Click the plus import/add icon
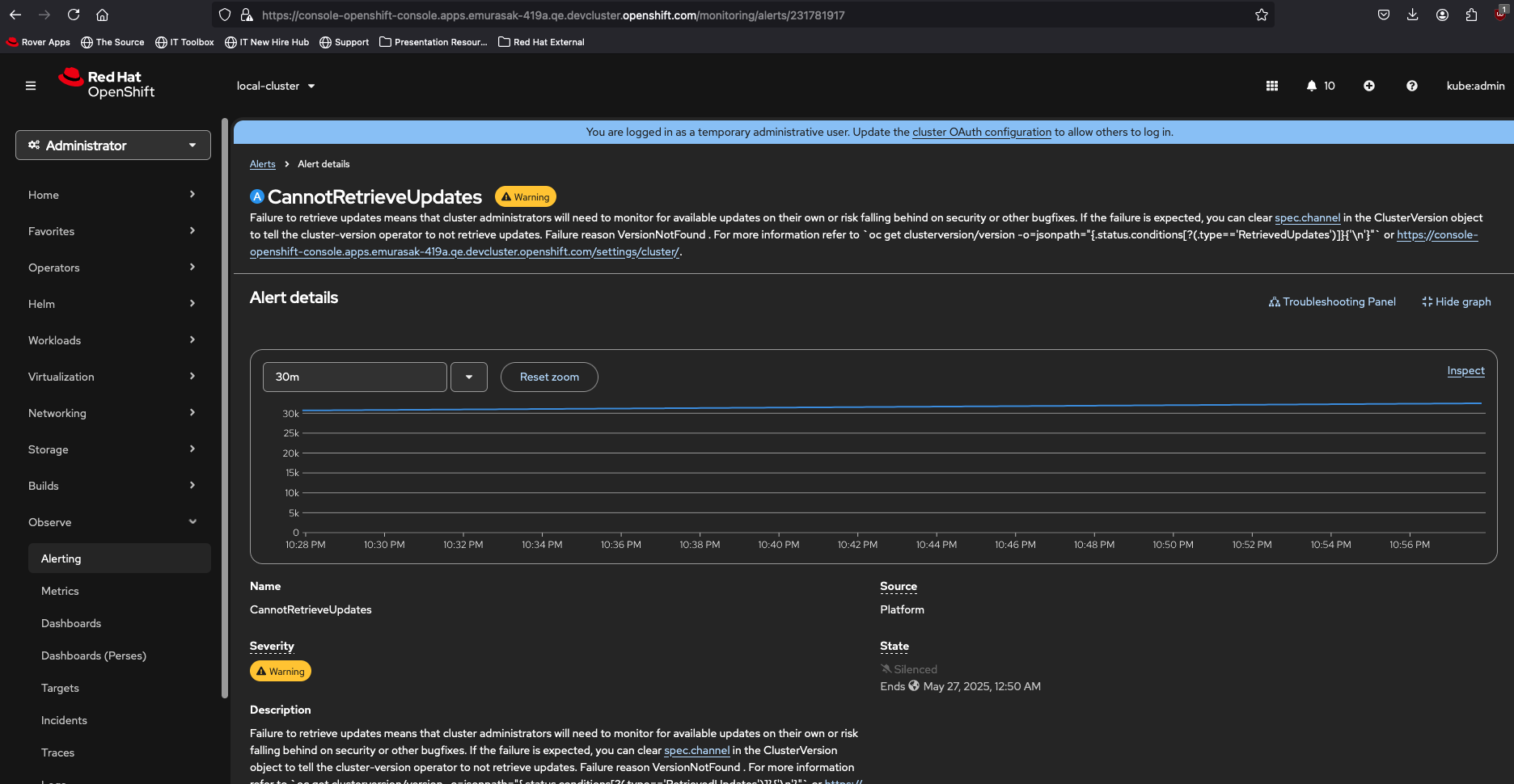The image size is (1514, 784). click(x=1369, y=86)
